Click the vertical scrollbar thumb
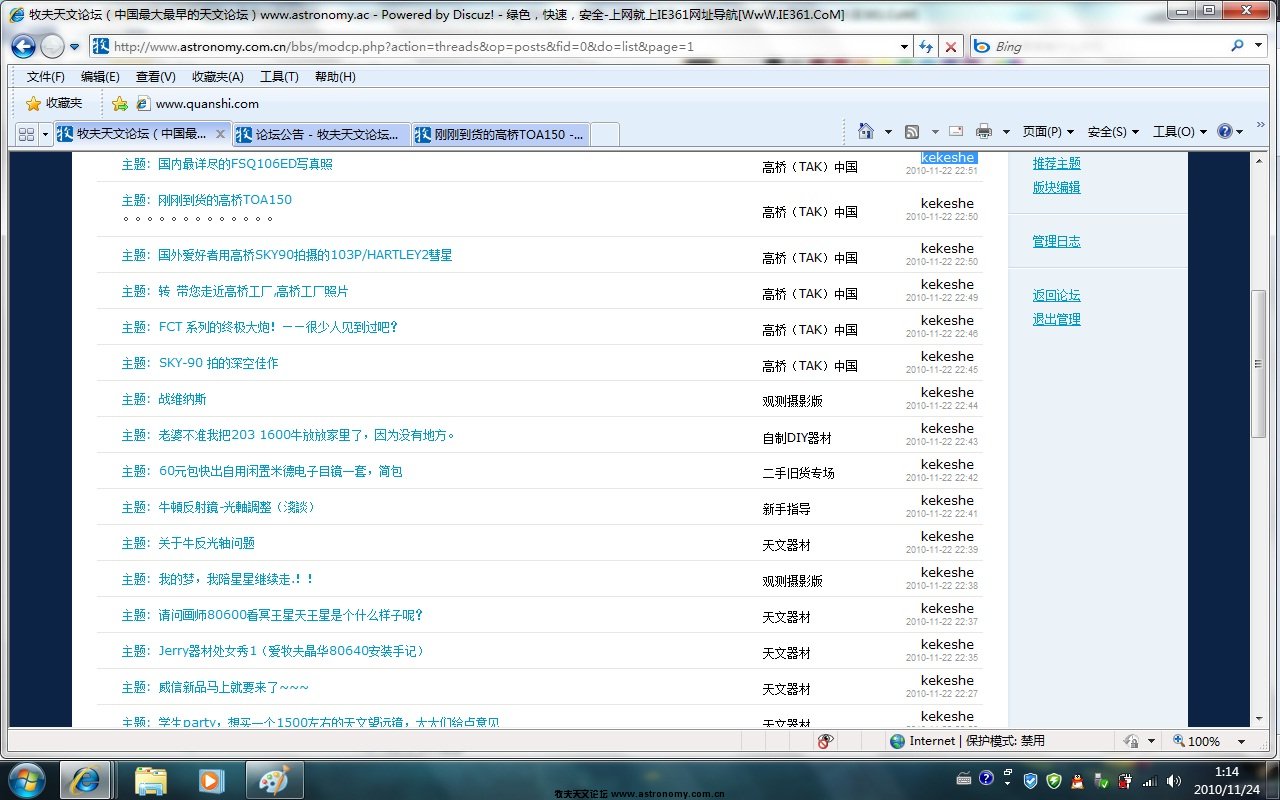Viewport: 1280px width, 800px height. pyautogui.click(x=1259, y=364)
